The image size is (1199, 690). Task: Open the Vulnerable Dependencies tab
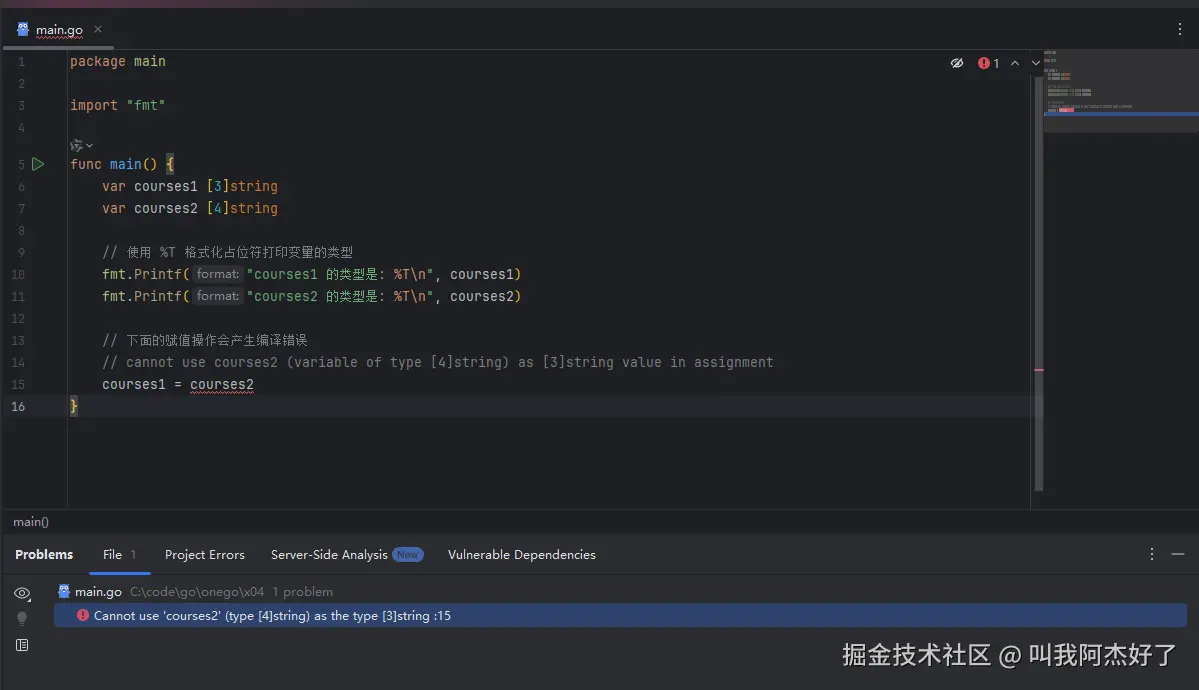pos(522,555)
